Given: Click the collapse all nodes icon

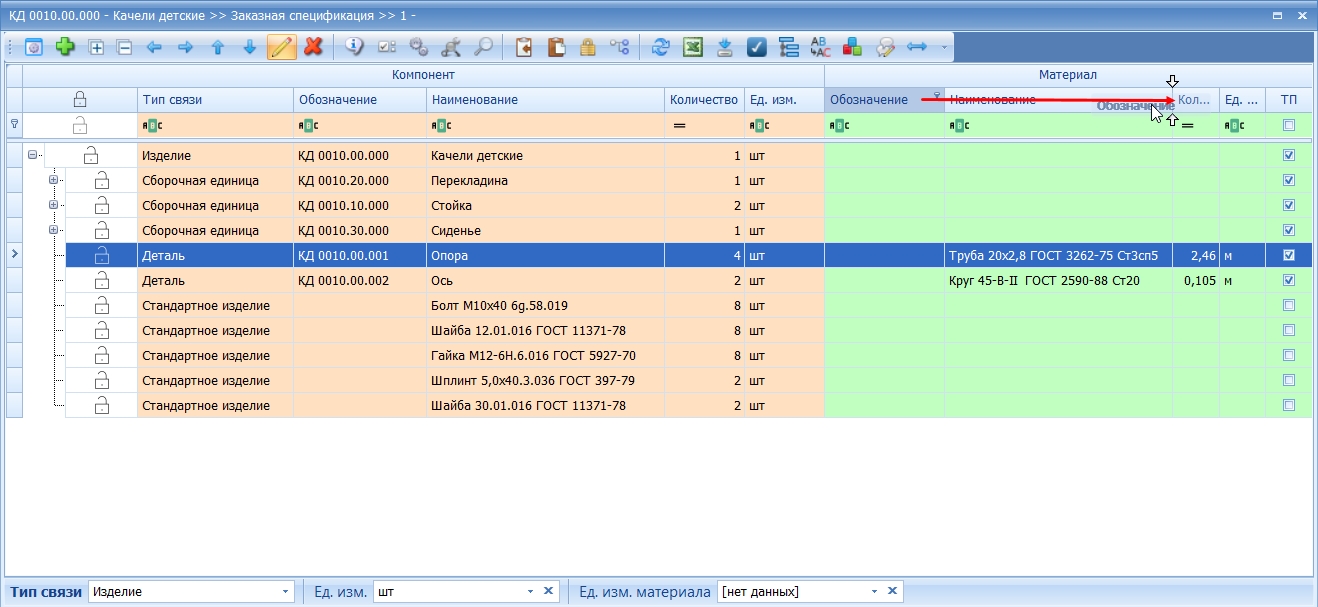Looking at the screenshot, I should coord(125,47).
